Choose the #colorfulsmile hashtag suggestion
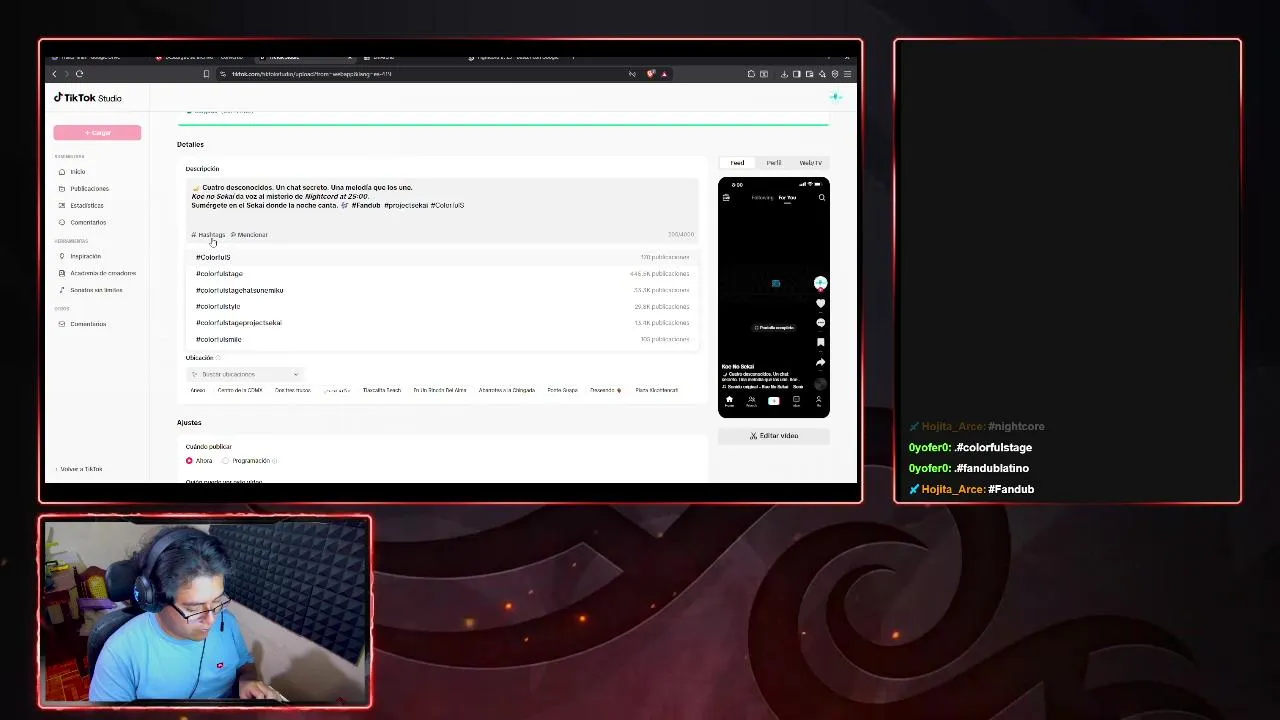Image resolution: width=1280 pixels, height=720 pixels. [x=442, y=340]
